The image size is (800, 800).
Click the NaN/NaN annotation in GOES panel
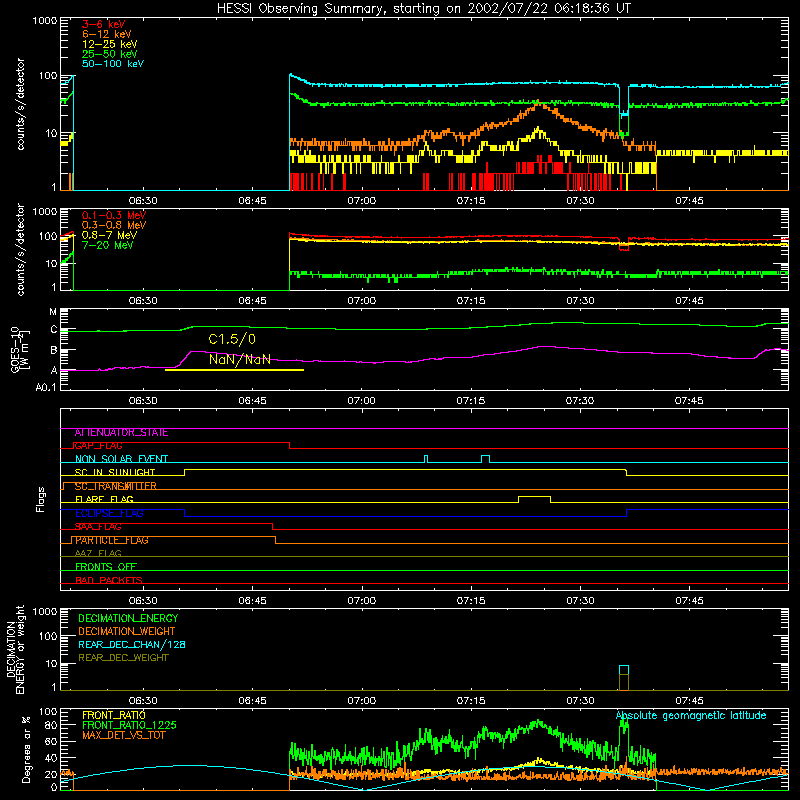pyautogui.click(x=240, y=359)
